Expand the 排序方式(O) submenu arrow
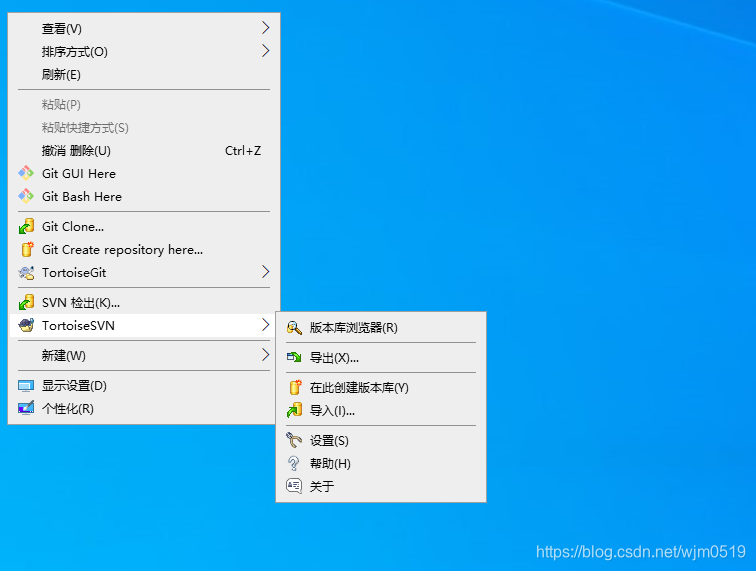Image resolution: width=756 pixels, height=571 pixels. click(x=265, y=51)
